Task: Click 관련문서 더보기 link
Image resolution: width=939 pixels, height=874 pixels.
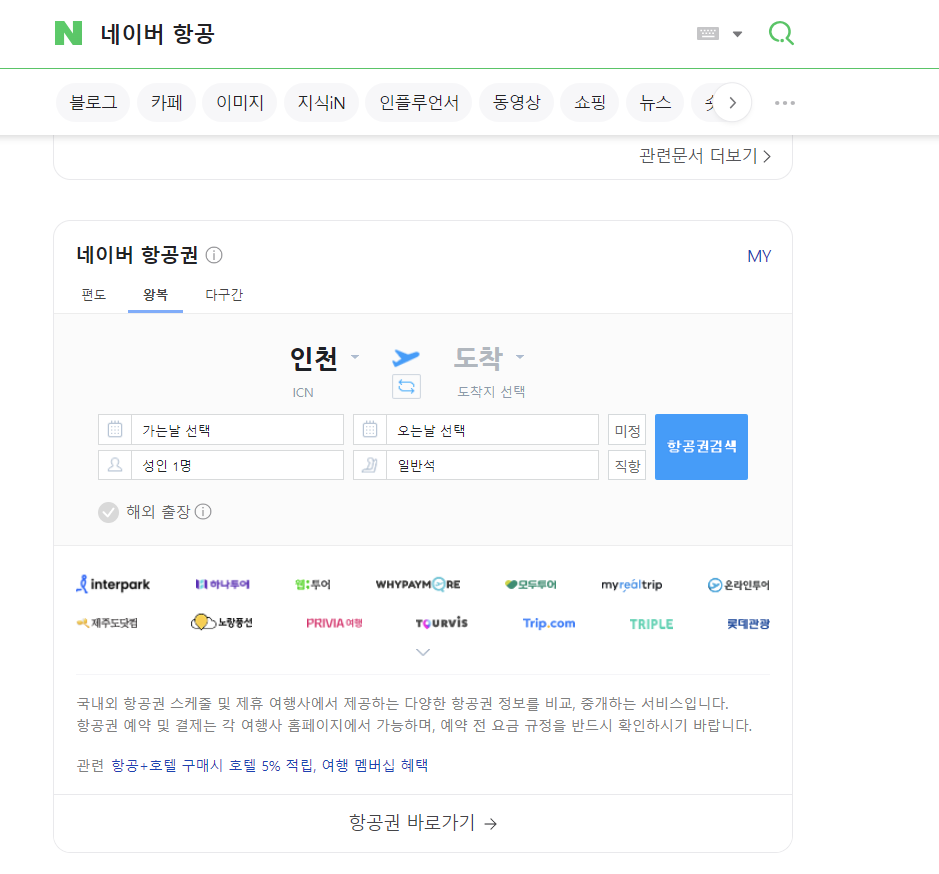Action: 705,156
